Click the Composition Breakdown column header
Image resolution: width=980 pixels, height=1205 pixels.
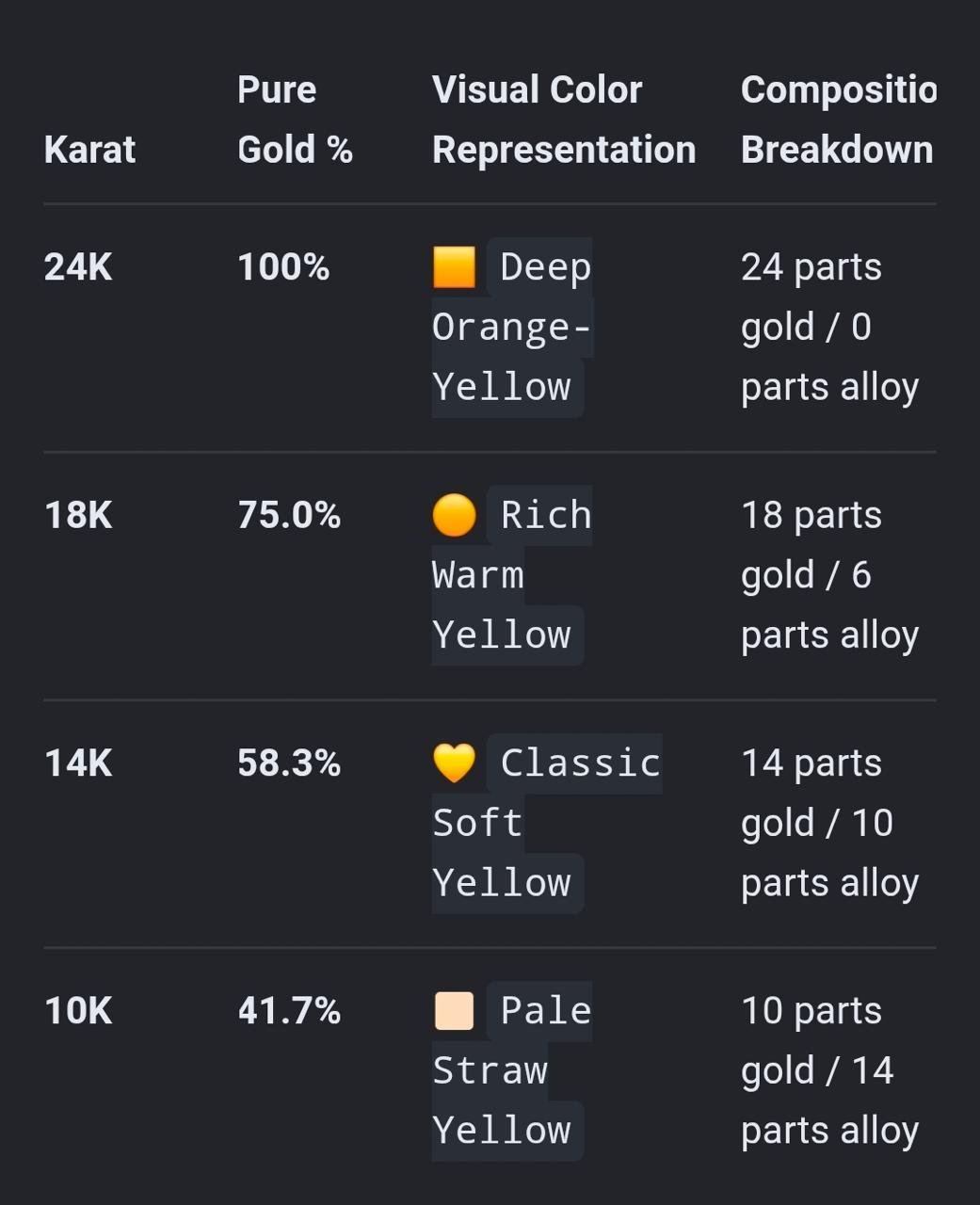pos(838,120)
